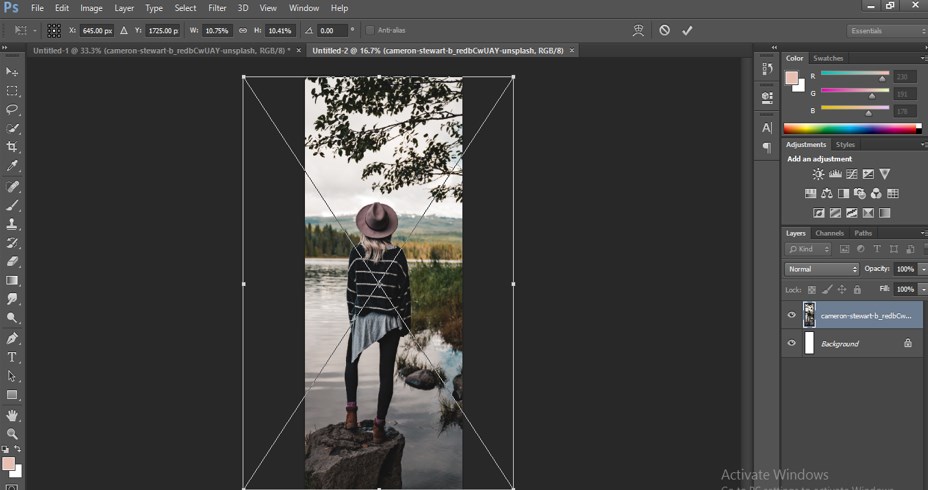Expand the collapsed panel dock arrows
Screen dimensions: 928x490
pos(774,47)
